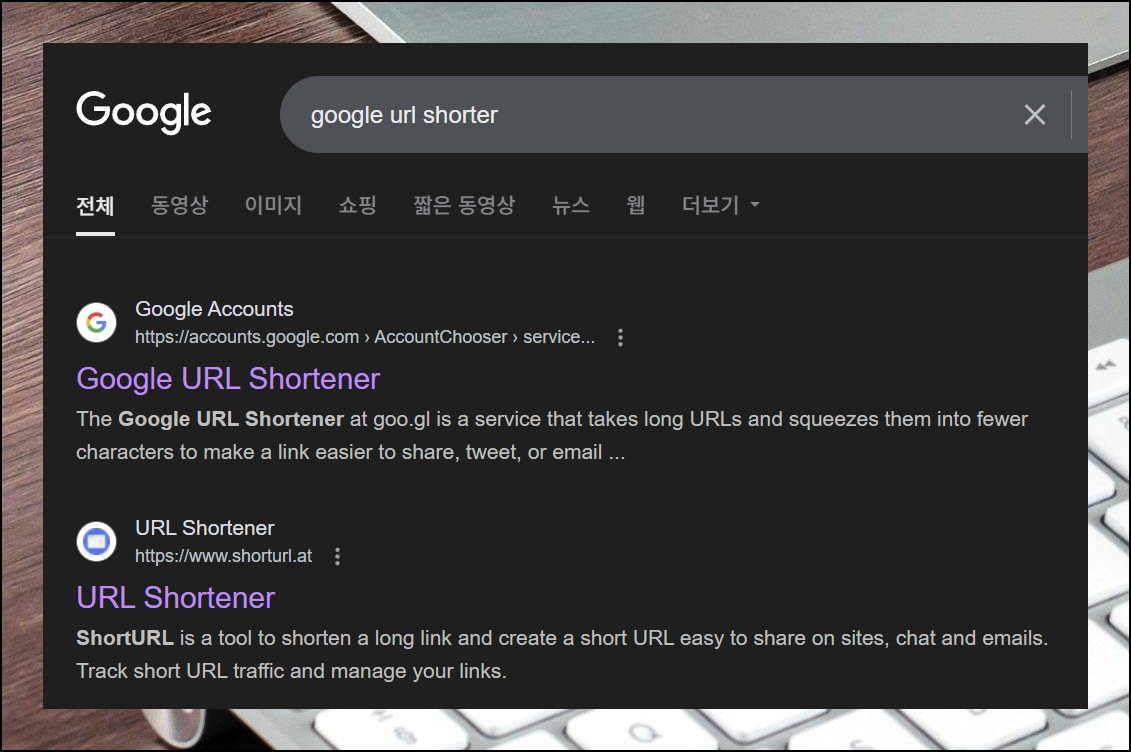Click the shorturl.at site favicon

pos(97,541)
